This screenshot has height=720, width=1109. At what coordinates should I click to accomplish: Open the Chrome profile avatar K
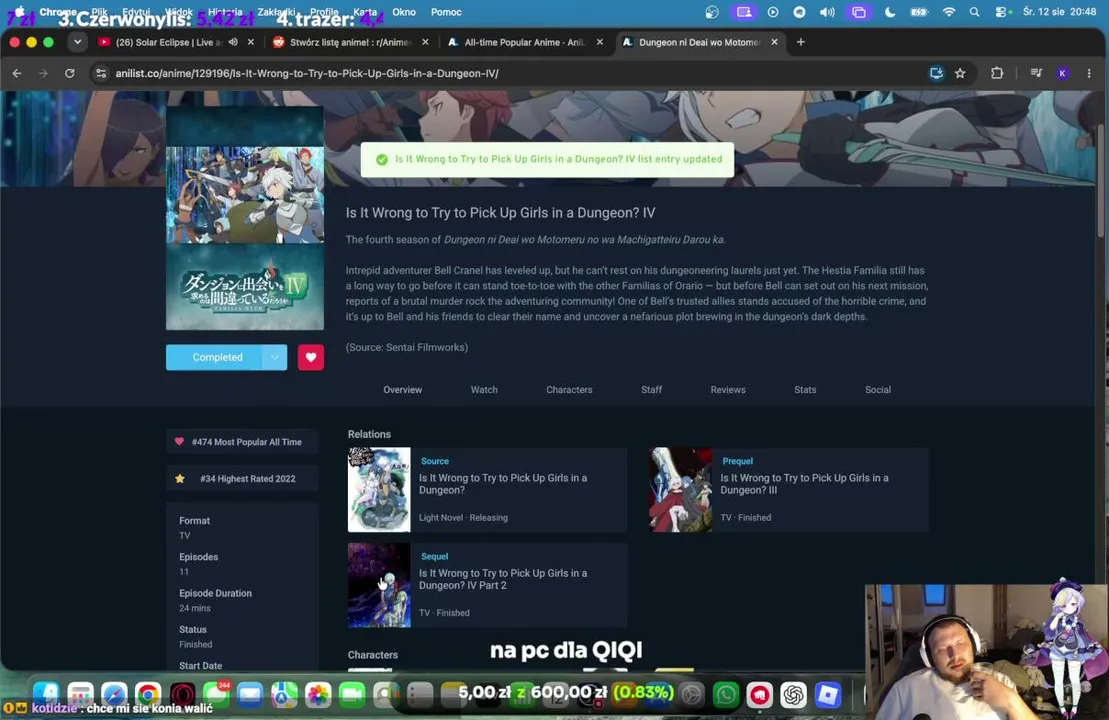pos(1062,73)
